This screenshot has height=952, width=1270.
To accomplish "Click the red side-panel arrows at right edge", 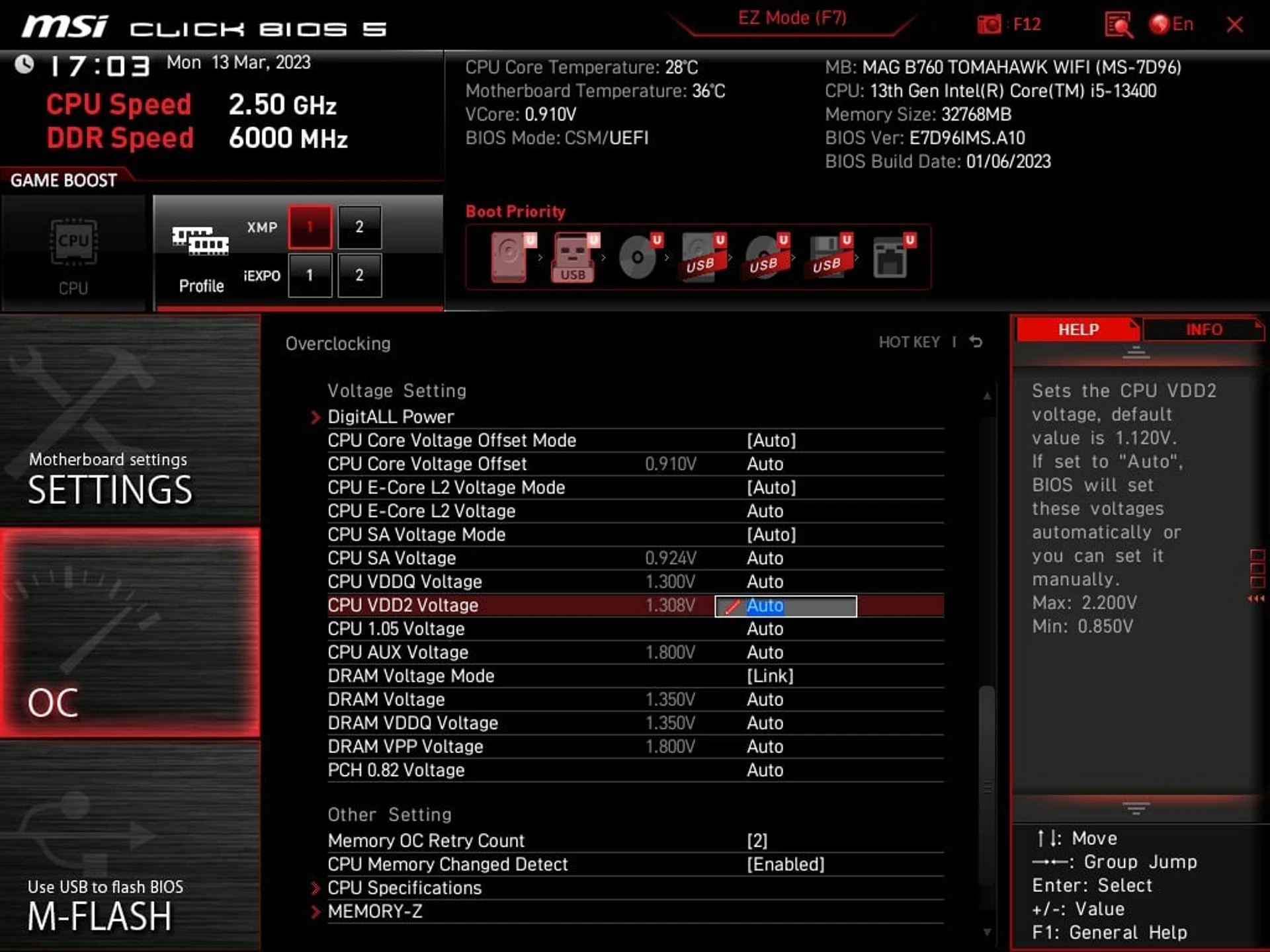I will coord(1256,599).
